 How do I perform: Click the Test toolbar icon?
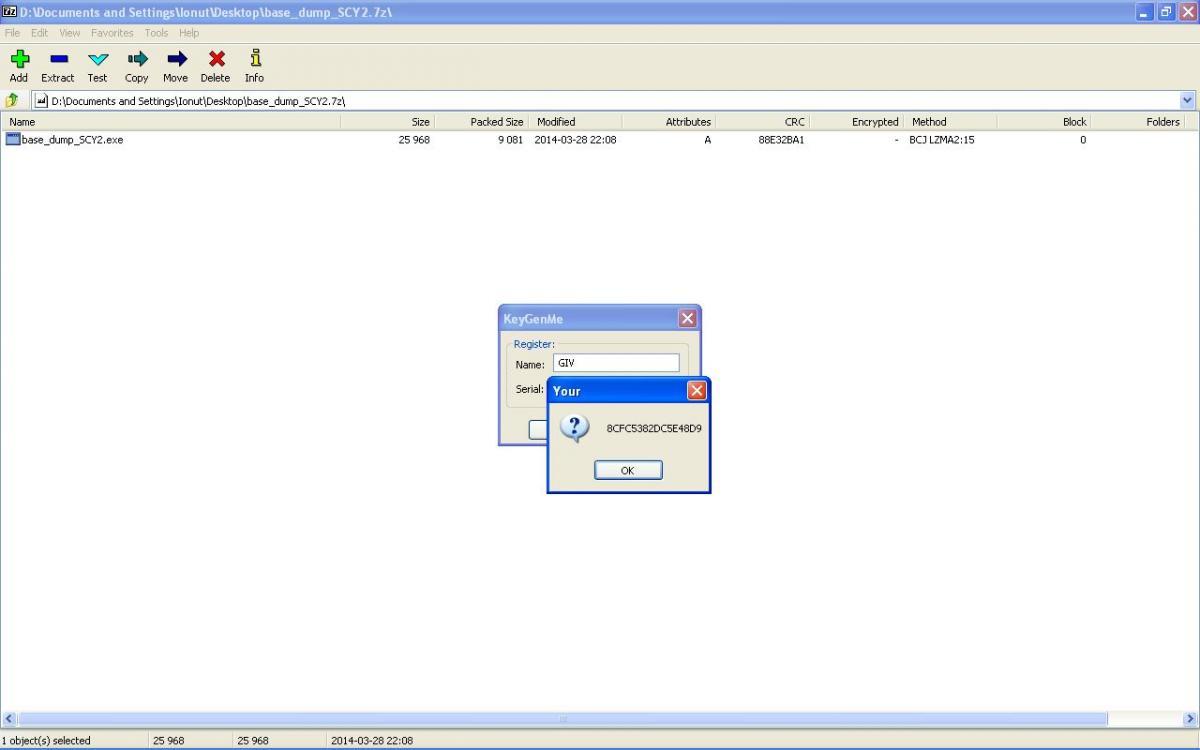(x=98, y=60)
